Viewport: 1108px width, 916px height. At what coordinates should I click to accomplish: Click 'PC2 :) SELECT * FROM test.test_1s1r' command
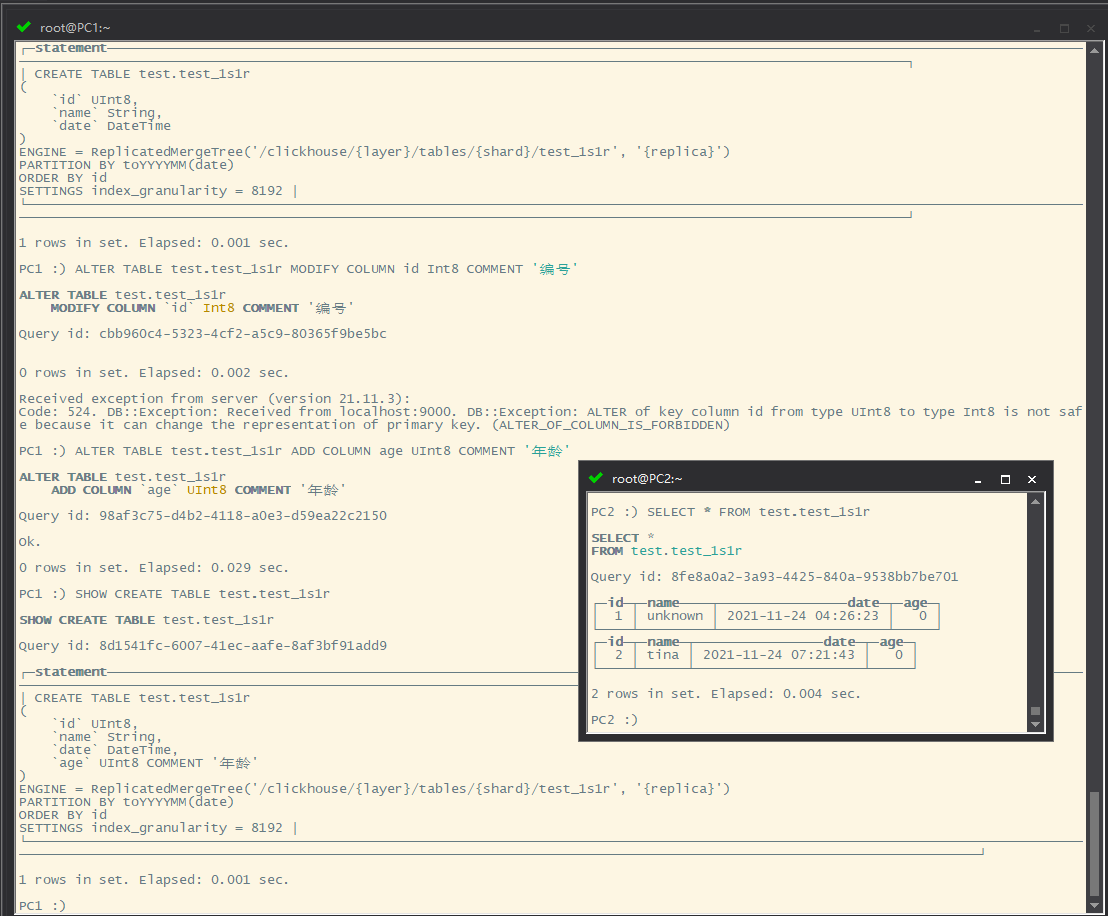730,512
